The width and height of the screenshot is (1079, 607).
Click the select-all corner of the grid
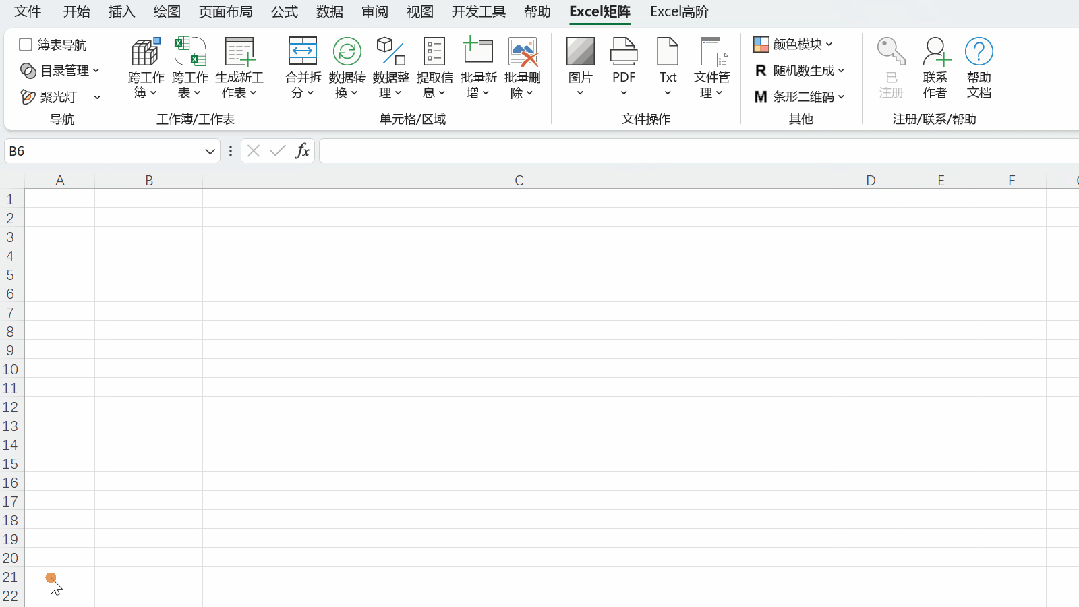12,180
